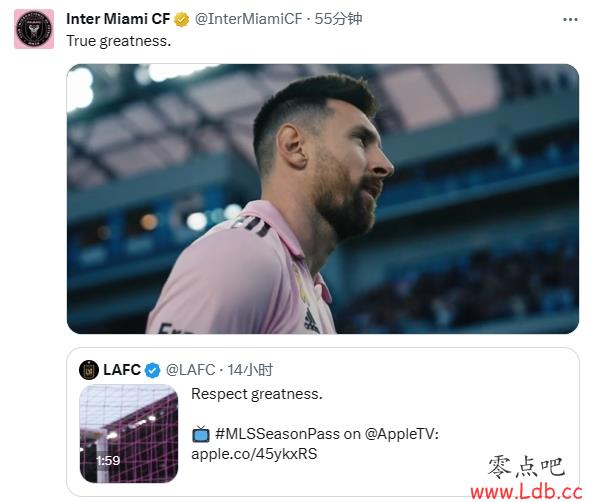Viewport: 592px width, 502px height.
Task: Click the blue TV emoji icon
Action: pos(201,434)
